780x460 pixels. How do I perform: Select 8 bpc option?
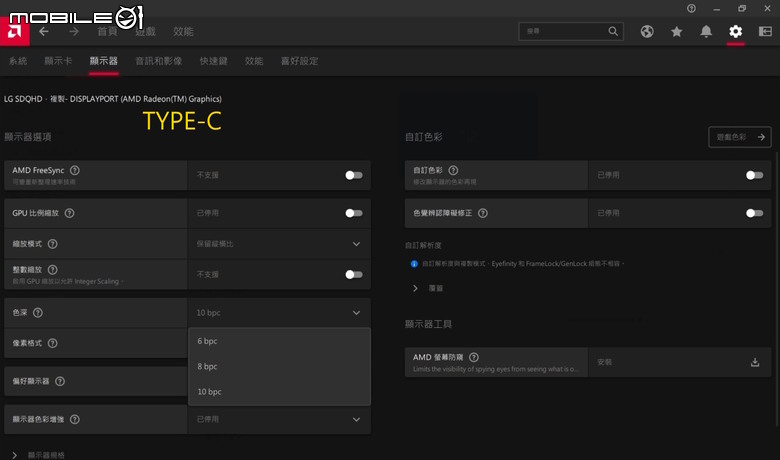(x=279, y=366)
